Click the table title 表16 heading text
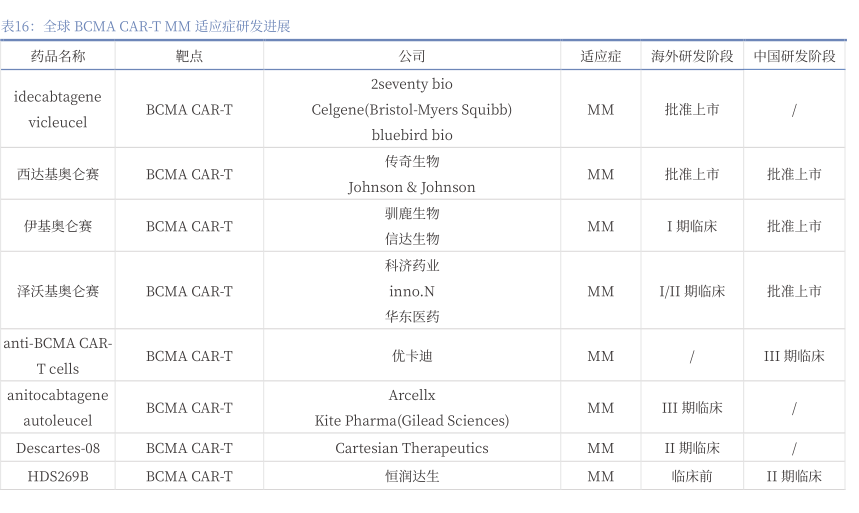The image size is (859, 513). 146,26
